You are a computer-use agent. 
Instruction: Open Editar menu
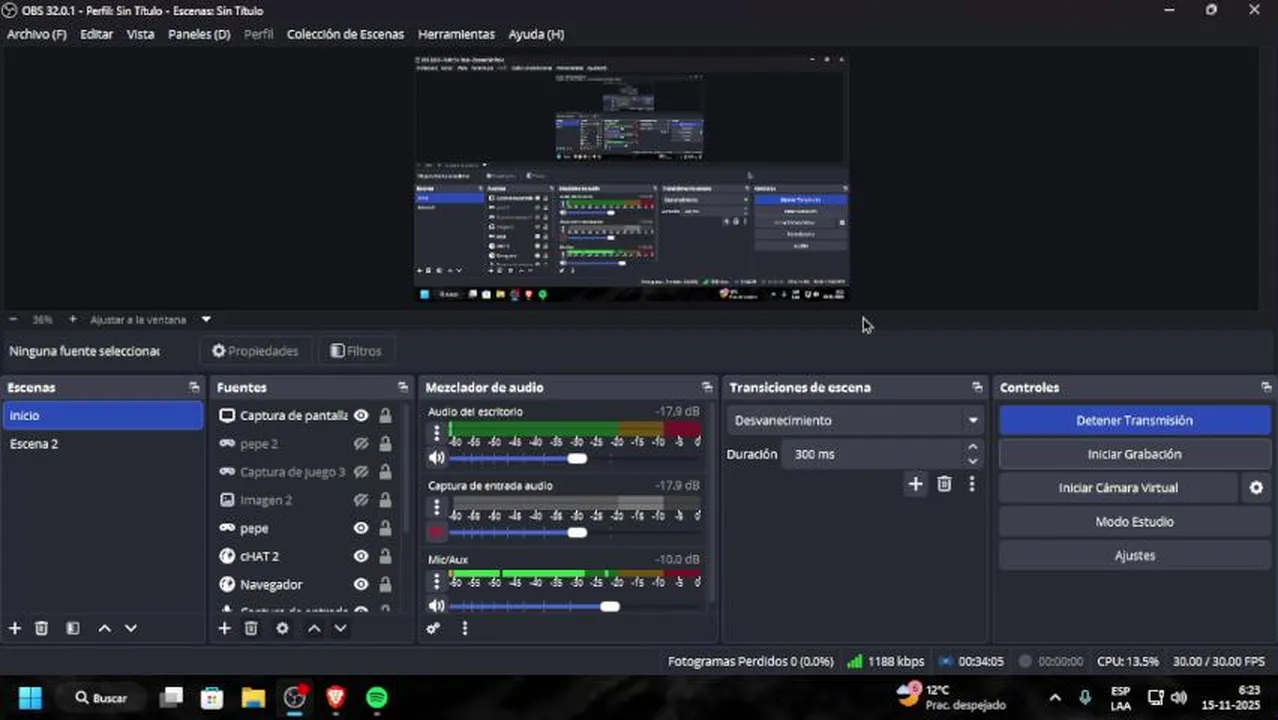(97, 34)
